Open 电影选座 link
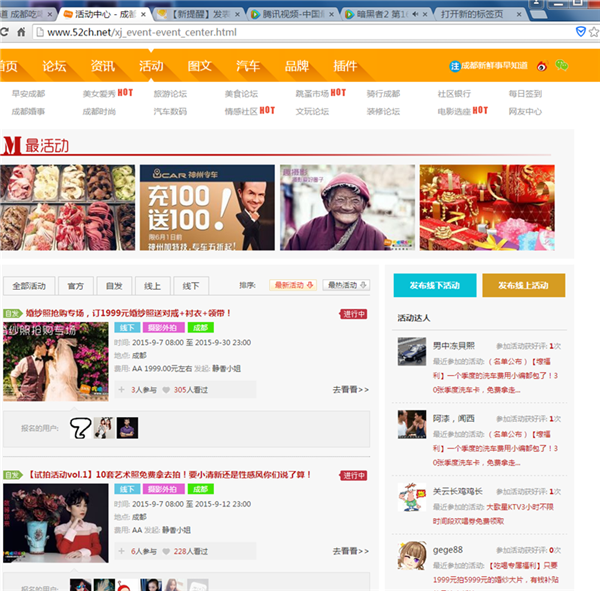This screenshot has width=600, height=591. tap(454, 111)
